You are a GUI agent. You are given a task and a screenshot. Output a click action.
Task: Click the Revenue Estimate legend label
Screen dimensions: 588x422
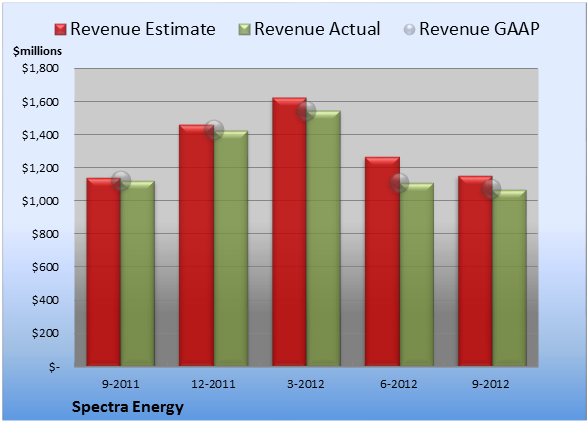[143, 29]
